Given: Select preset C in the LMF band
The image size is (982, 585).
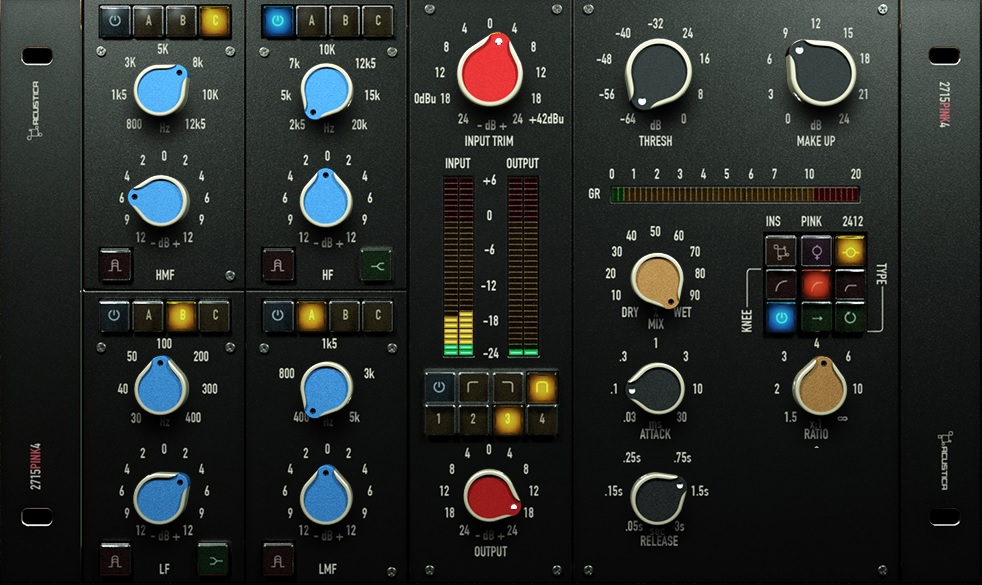Looking at the screenshot, I should tap(378, 316).
